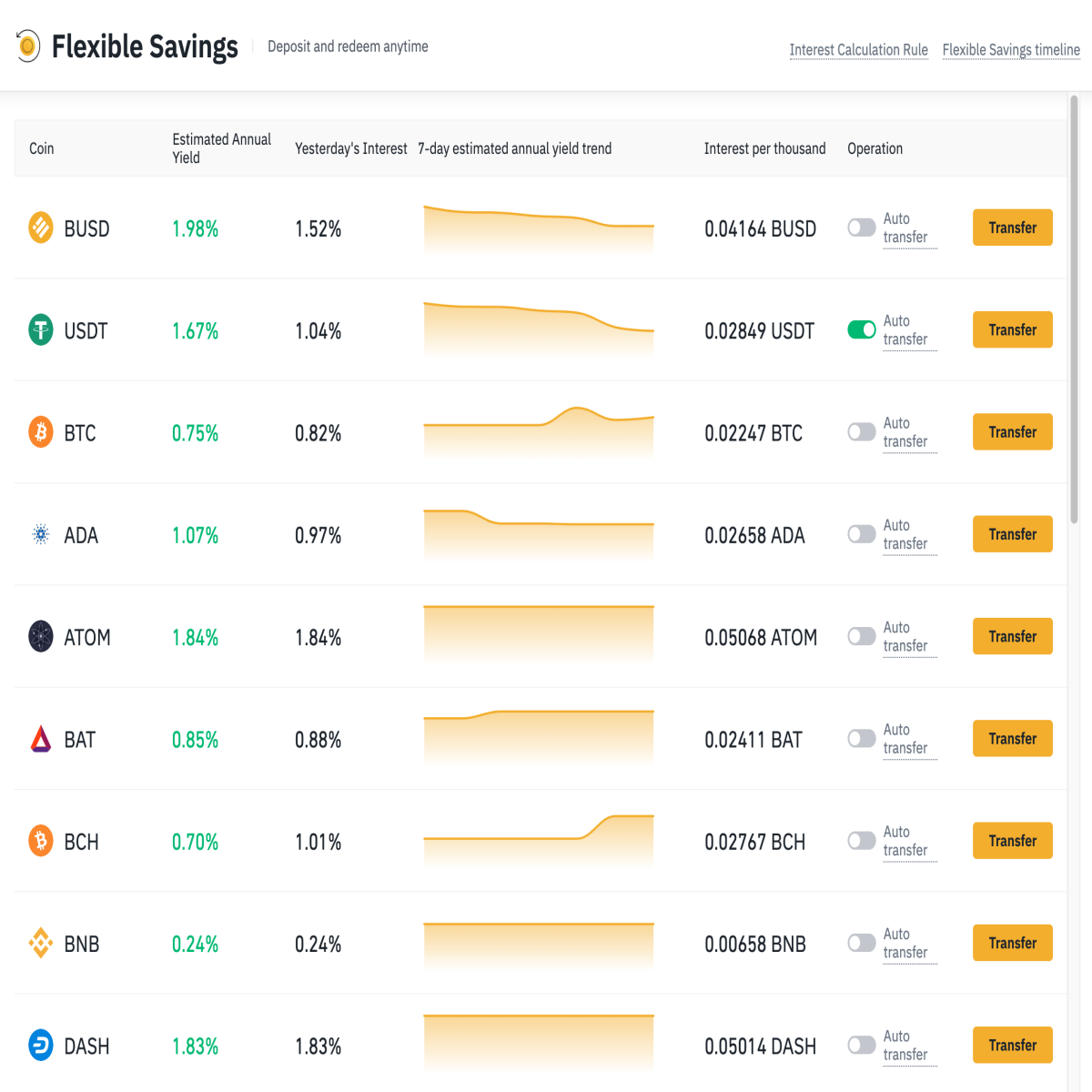Click the BTC Bitcoin coin icon

[41, 431]
